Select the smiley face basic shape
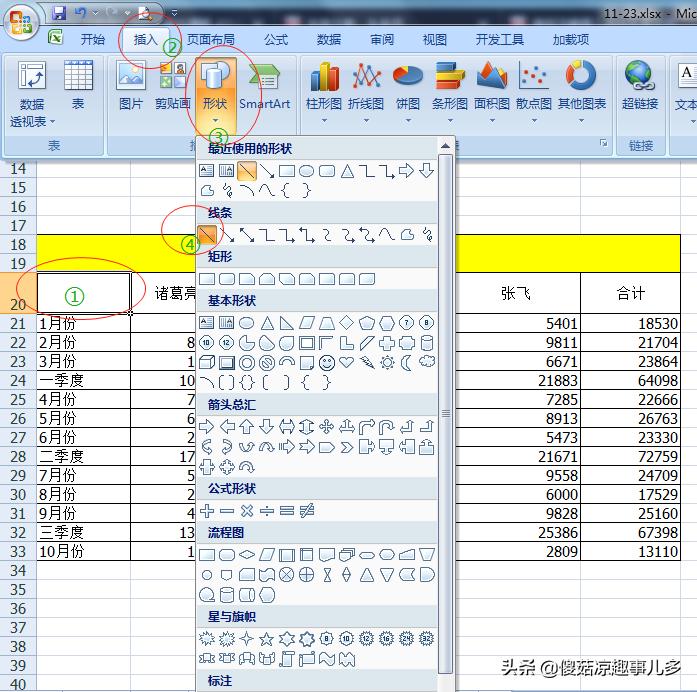 tap(327, 363)
